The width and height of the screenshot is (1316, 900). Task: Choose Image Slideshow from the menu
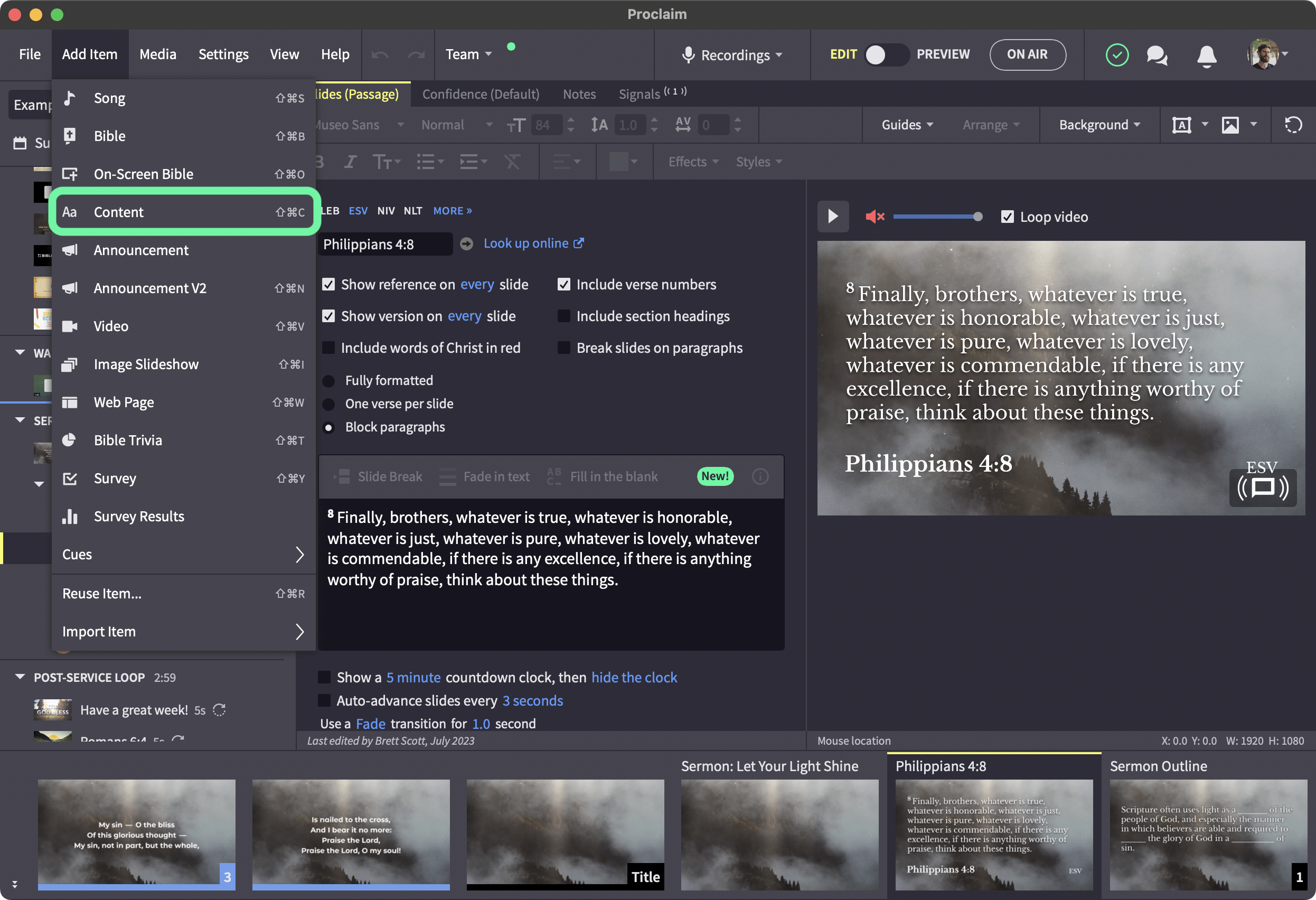(183, 364)
